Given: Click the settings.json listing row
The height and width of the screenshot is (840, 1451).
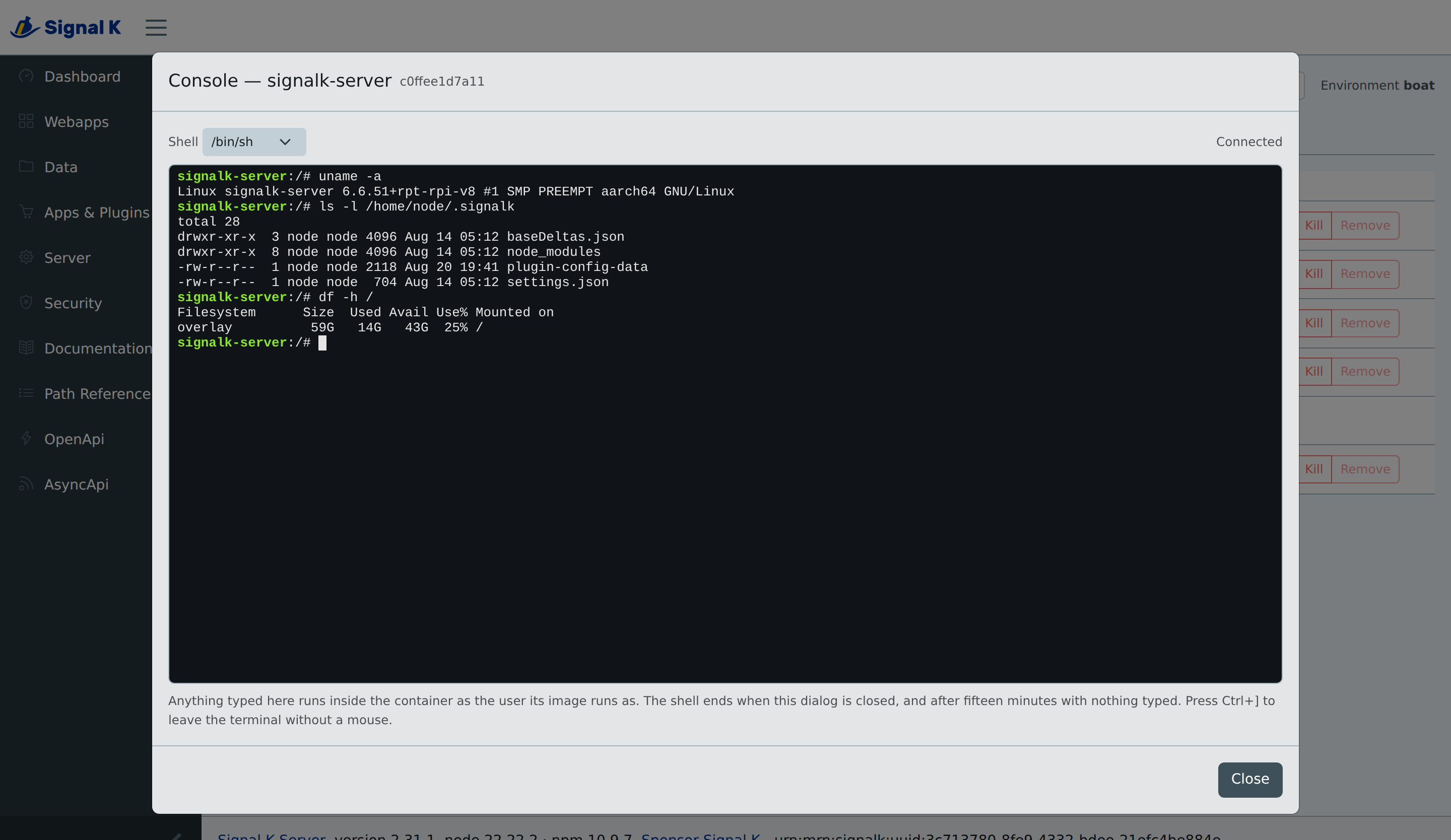Looking at the screenshot, I should (x=392, y=282).
